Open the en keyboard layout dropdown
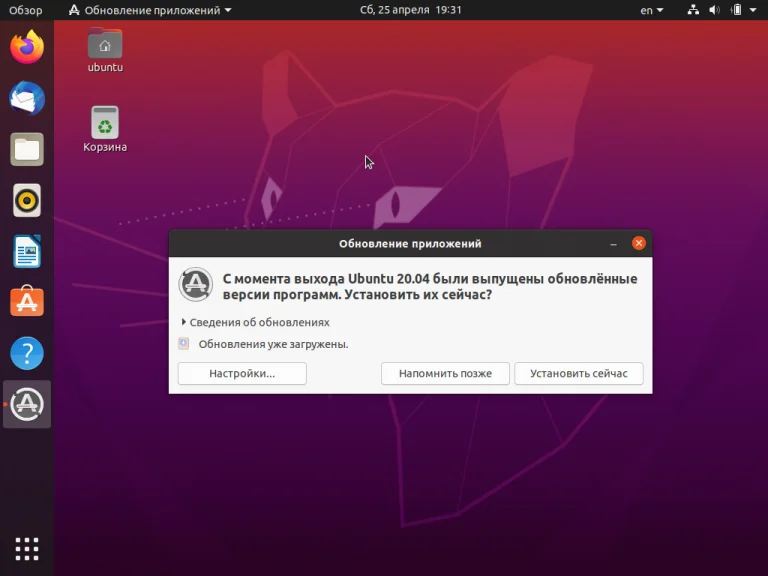Viewport: 768px width, 576px height. click(x=651, y=10)
